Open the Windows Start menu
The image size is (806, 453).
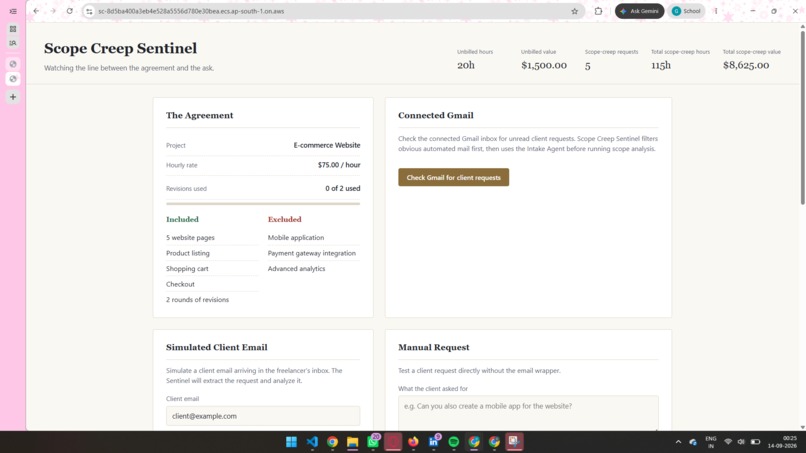pos(291,442)
